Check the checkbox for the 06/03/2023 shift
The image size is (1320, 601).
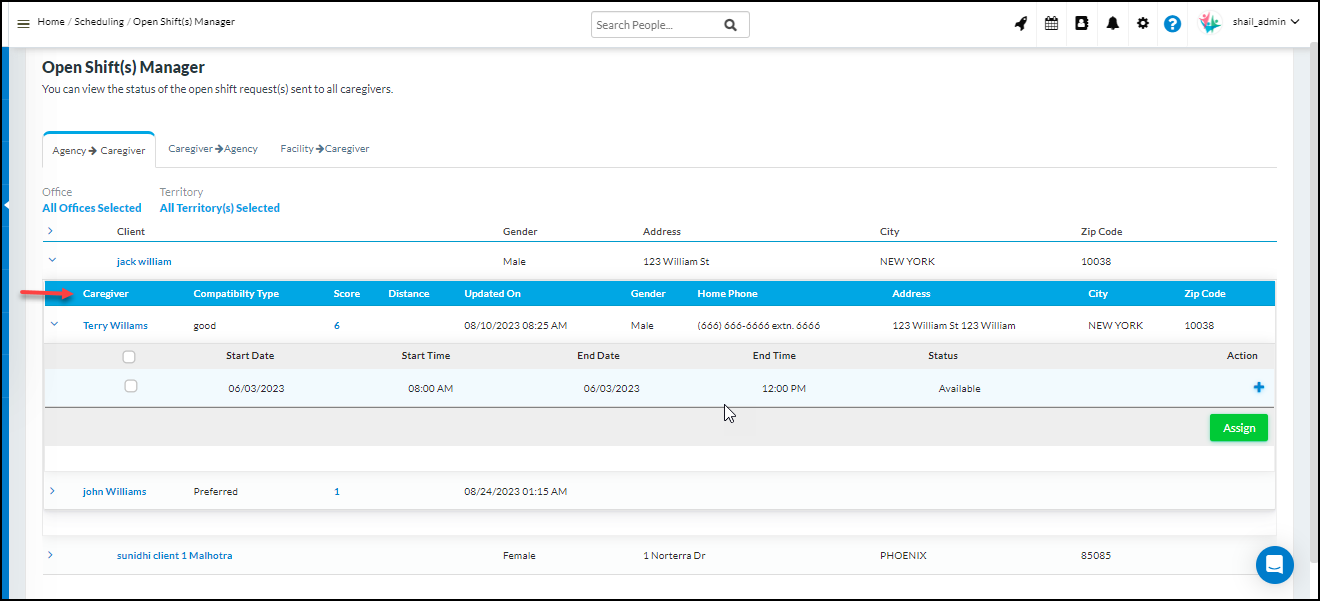pyautogui.click(x=131, y=385)
